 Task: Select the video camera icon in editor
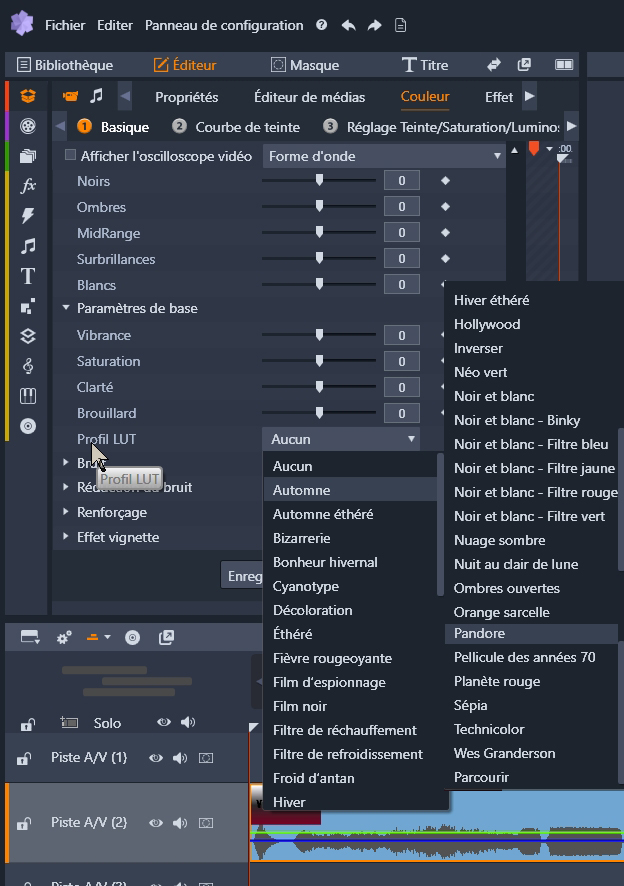coord(70,96)
